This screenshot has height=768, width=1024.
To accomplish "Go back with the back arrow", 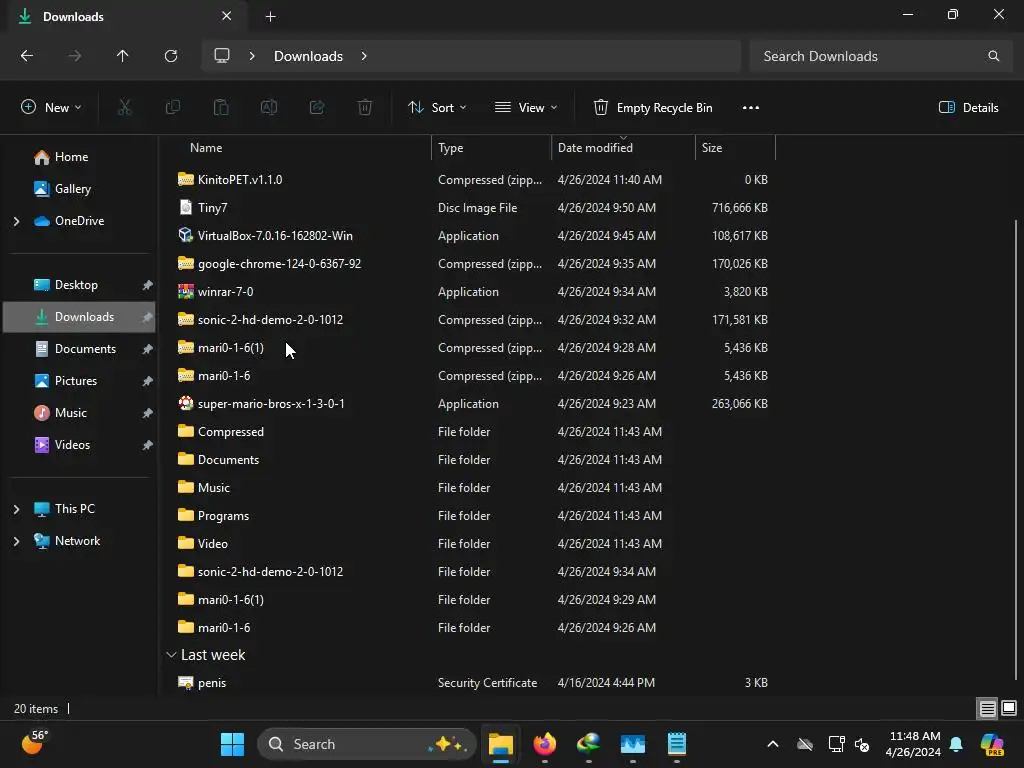I will coord(27,56).
